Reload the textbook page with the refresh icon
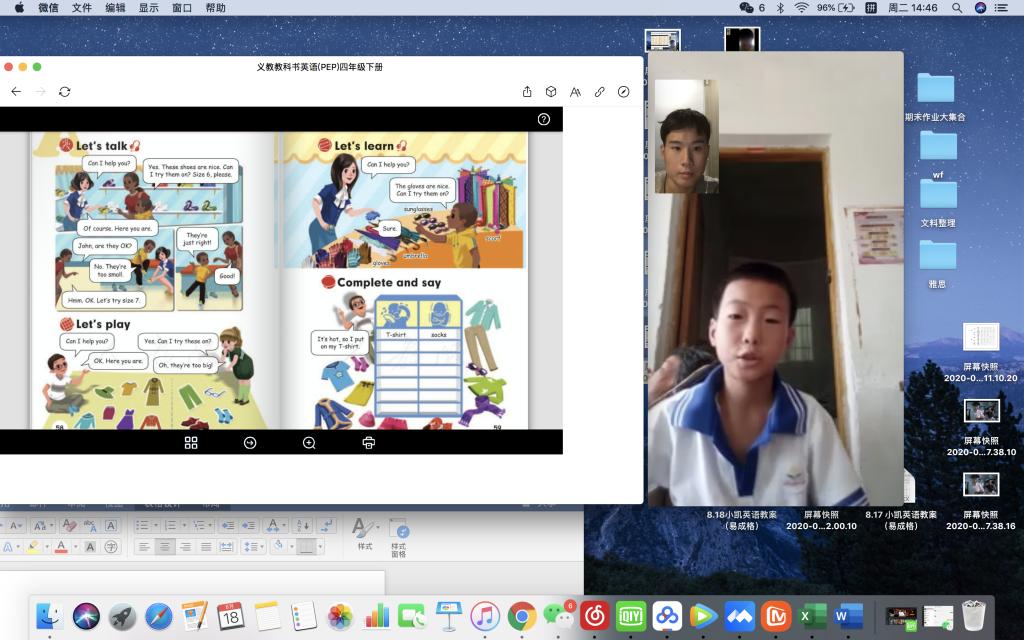The width and height of the screenshot is (1024, 640). 65,91
